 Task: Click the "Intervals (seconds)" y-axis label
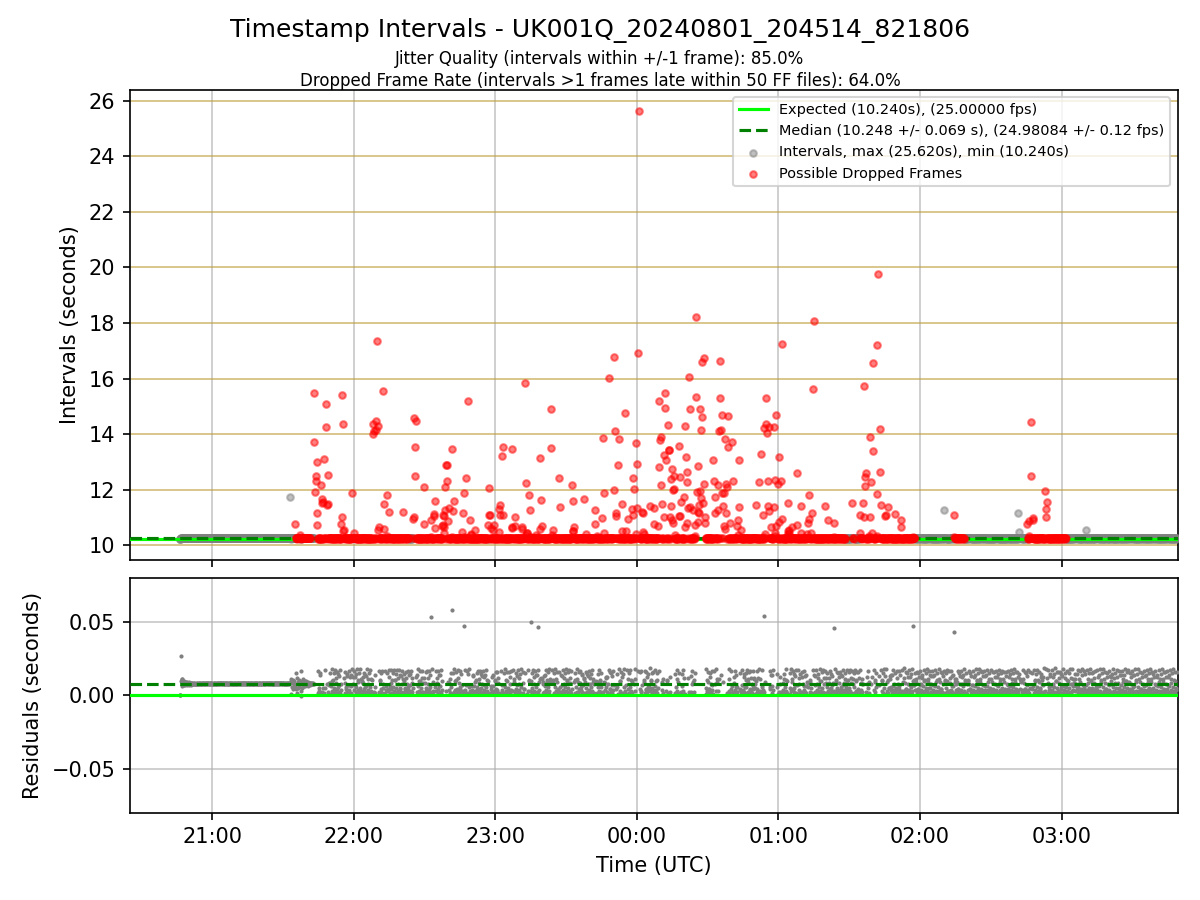(x=68, y=325)
